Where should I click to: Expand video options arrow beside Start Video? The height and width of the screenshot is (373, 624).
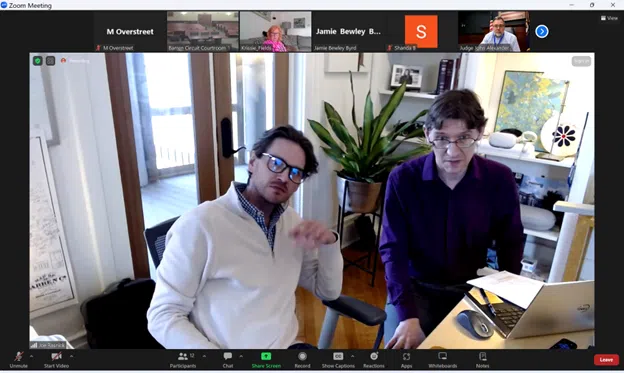pos(72,356)
